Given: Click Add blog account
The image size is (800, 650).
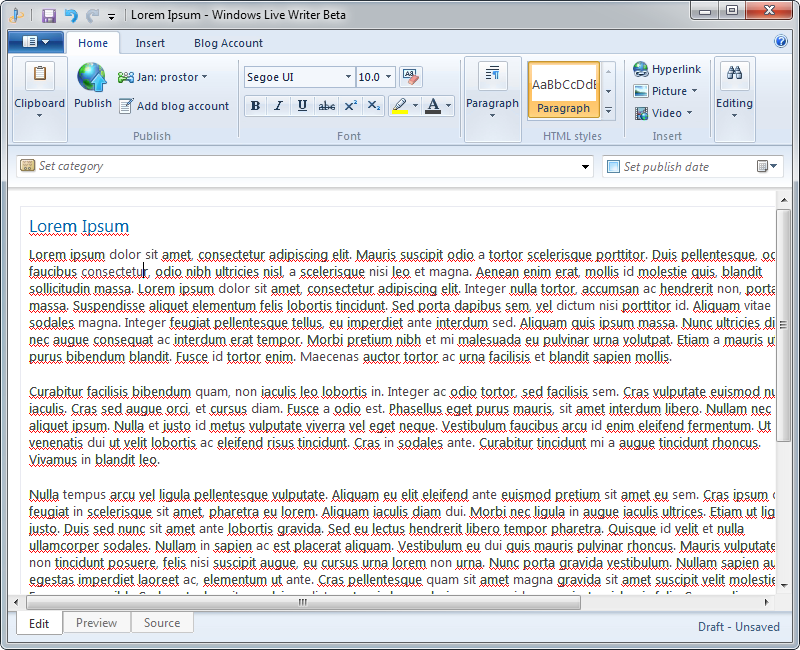Looking at the screenshot, I should click(173, 106).
